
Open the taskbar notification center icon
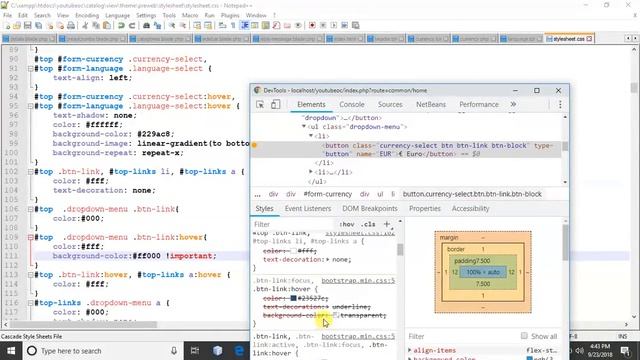[625, 351]
